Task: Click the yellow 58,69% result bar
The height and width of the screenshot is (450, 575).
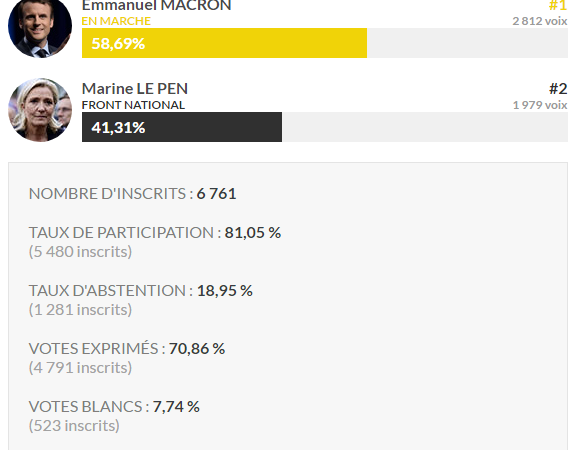Action: point(224,43)
